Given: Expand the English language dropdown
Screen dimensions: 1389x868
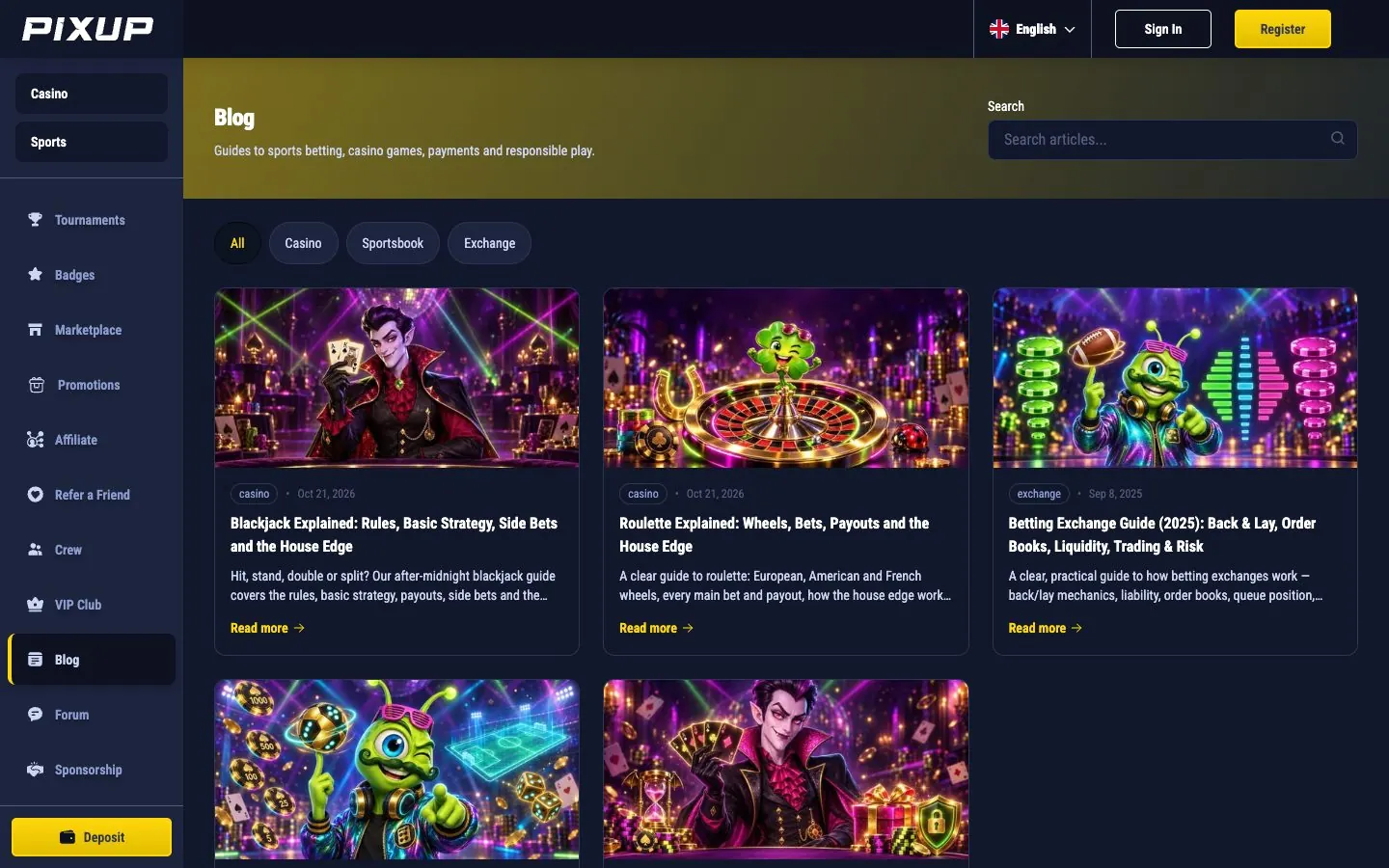Looking at the screenshot, I should (1032, 29).
